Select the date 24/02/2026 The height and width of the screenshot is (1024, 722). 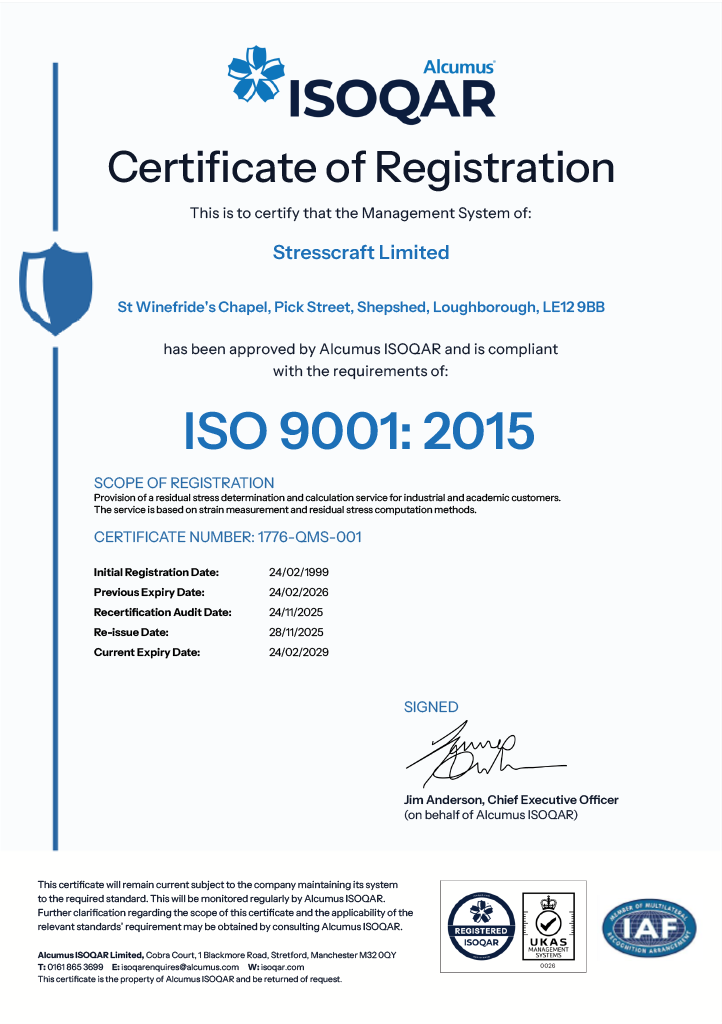click(x=299, y=592)
